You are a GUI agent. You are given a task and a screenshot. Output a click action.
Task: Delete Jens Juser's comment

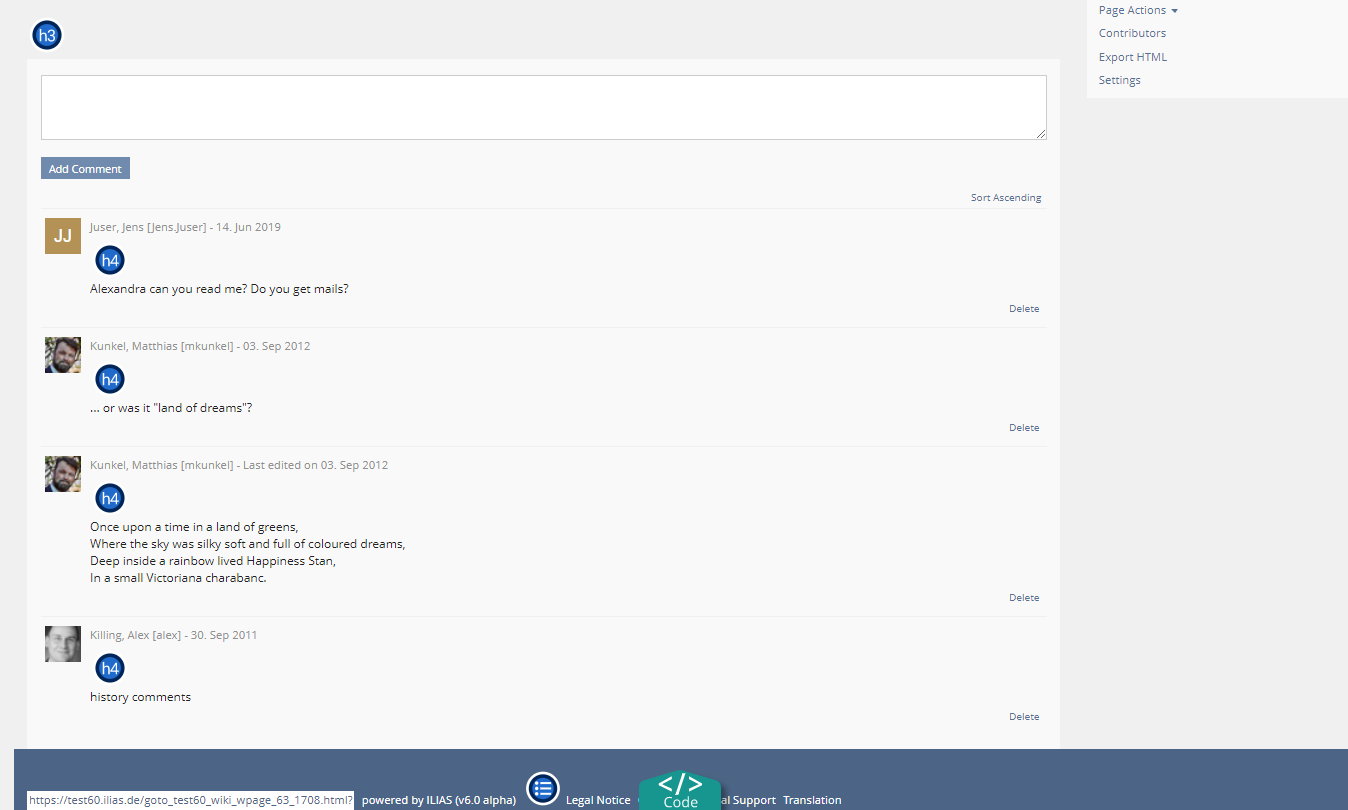click(x=1023, y=308)
